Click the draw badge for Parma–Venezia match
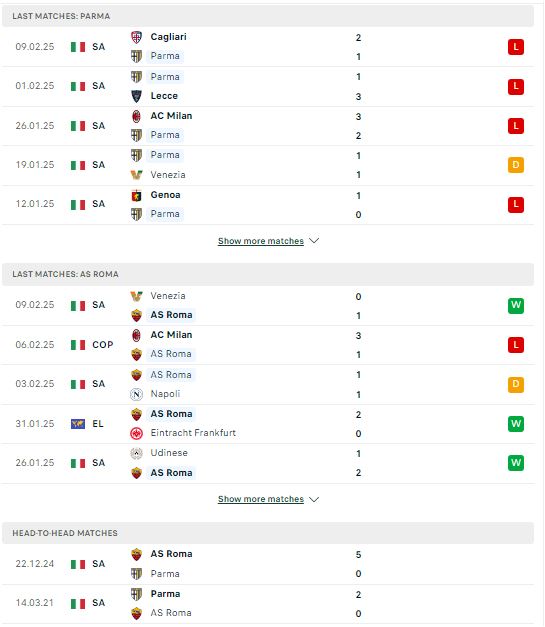The image size is (545, 627). click(x=516, y=165)
